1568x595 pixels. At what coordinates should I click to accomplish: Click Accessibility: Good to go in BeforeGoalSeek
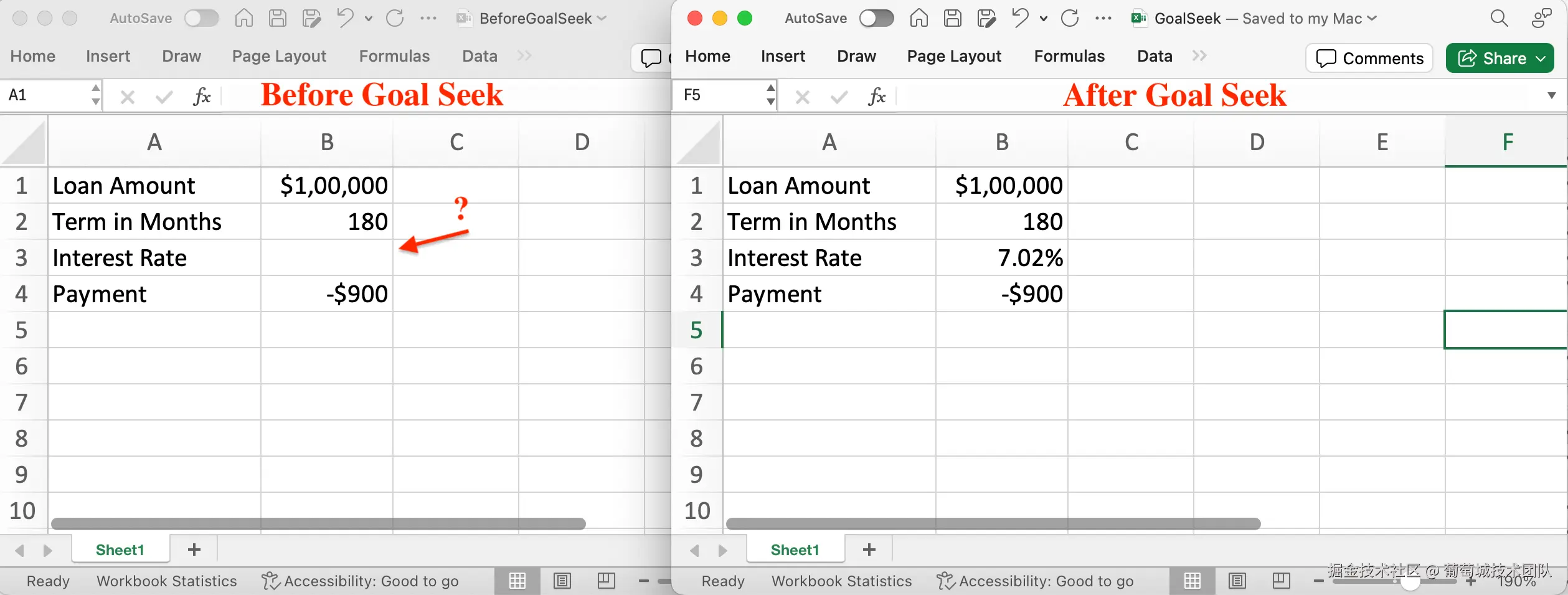pyautogui.click(x=360, y=581)
